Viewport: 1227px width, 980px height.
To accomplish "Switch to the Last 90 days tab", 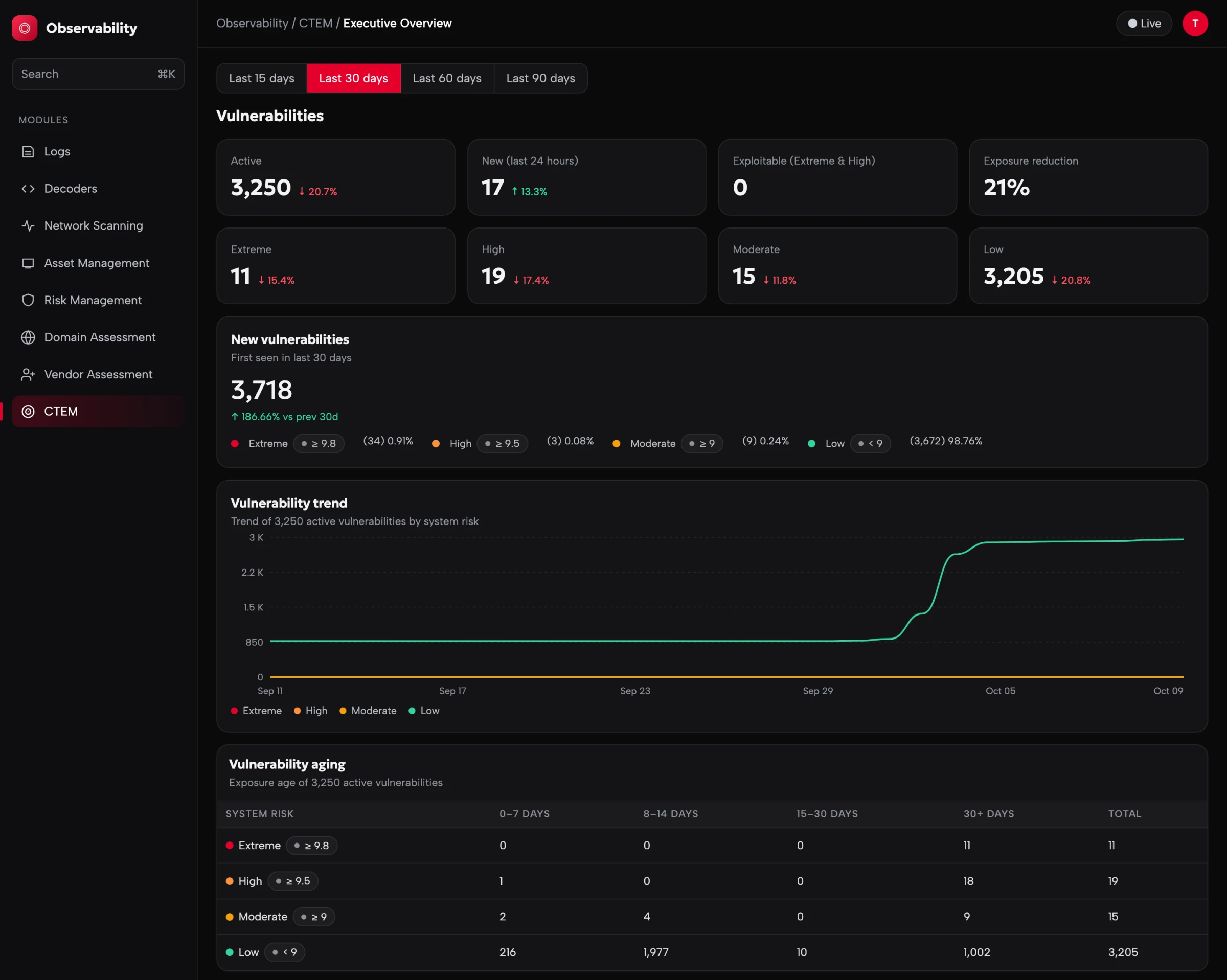I will (x=541, y=78).
